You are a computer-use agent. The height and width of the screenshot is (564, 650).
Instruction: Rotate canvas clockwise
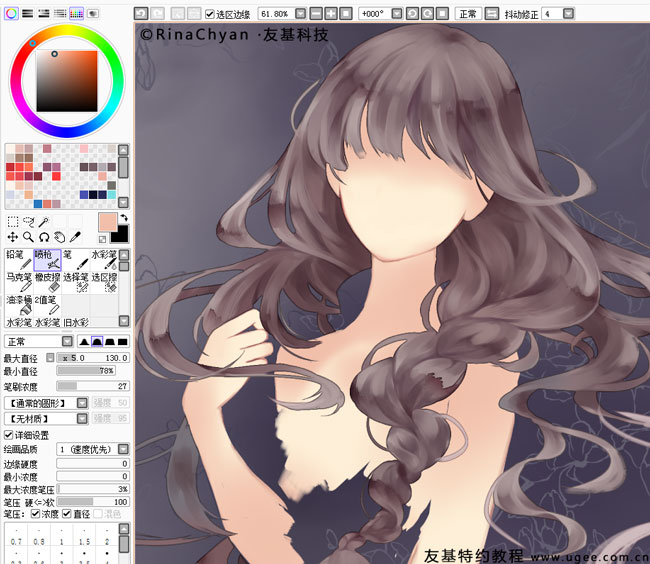pos(427,14)
